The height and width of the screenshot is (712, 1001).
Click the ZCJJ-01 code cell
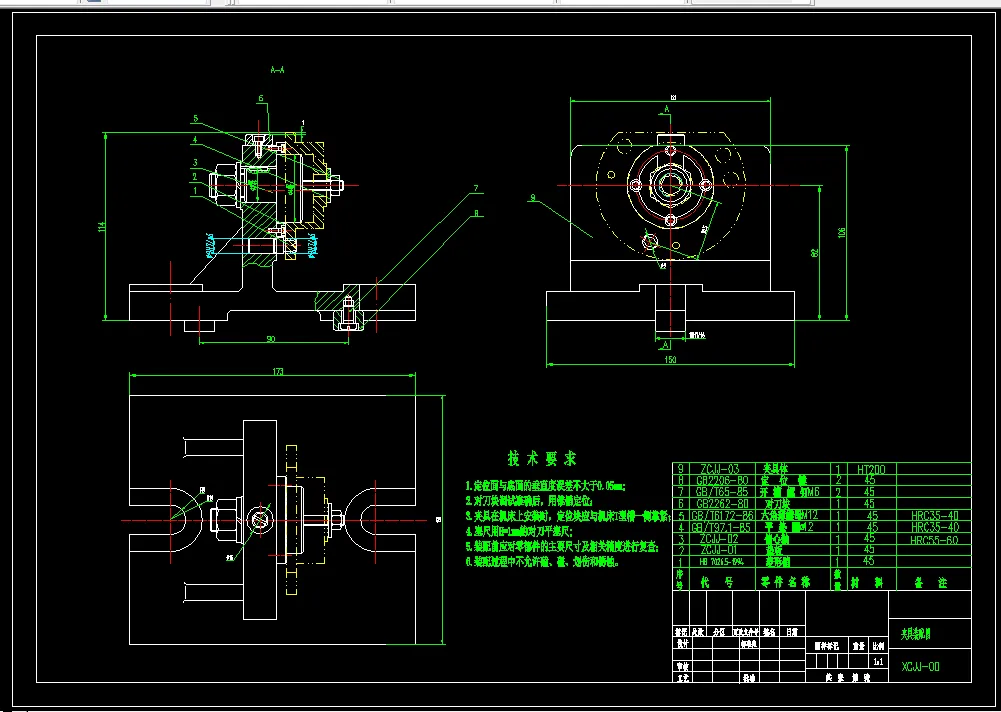(718, 550)
